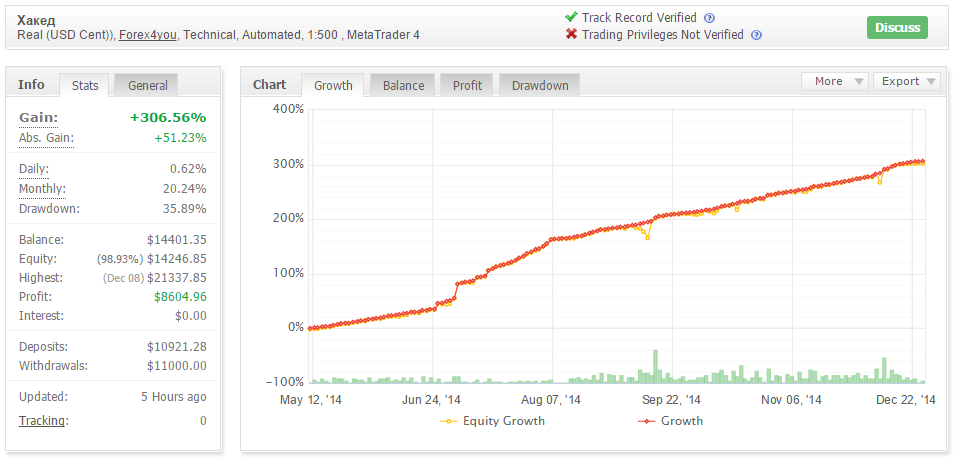Open the Discuss button
This screenshot has width=964, height=462.
click(x=898, y=28)
